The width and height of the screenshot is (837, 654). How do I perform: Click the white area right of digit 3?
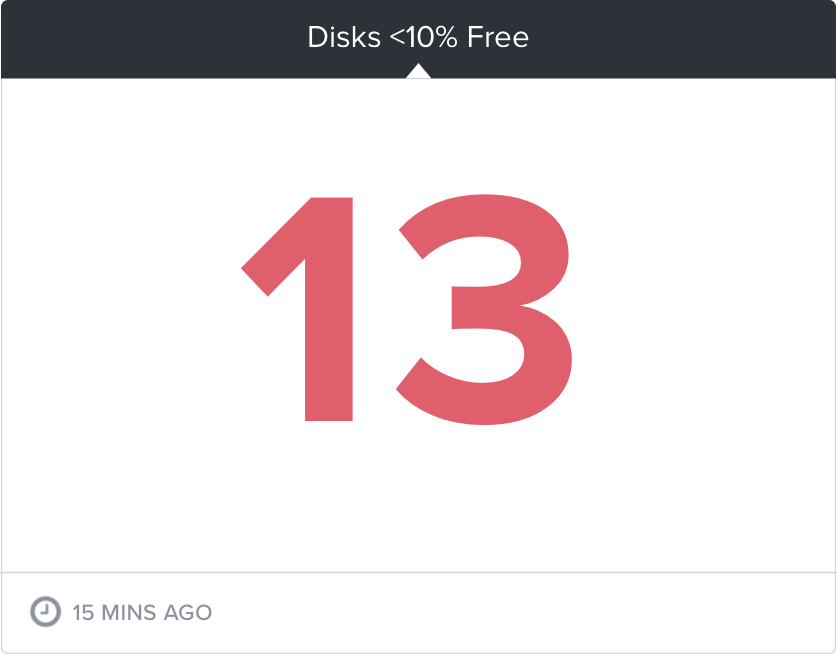[x=704, y=309]
